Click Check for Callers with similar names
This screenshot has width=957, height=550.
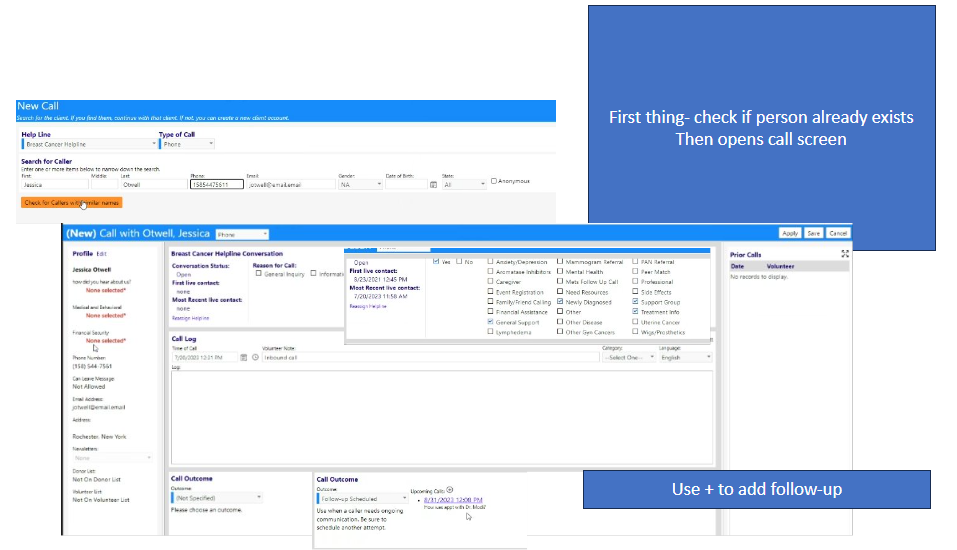(71, 203)
